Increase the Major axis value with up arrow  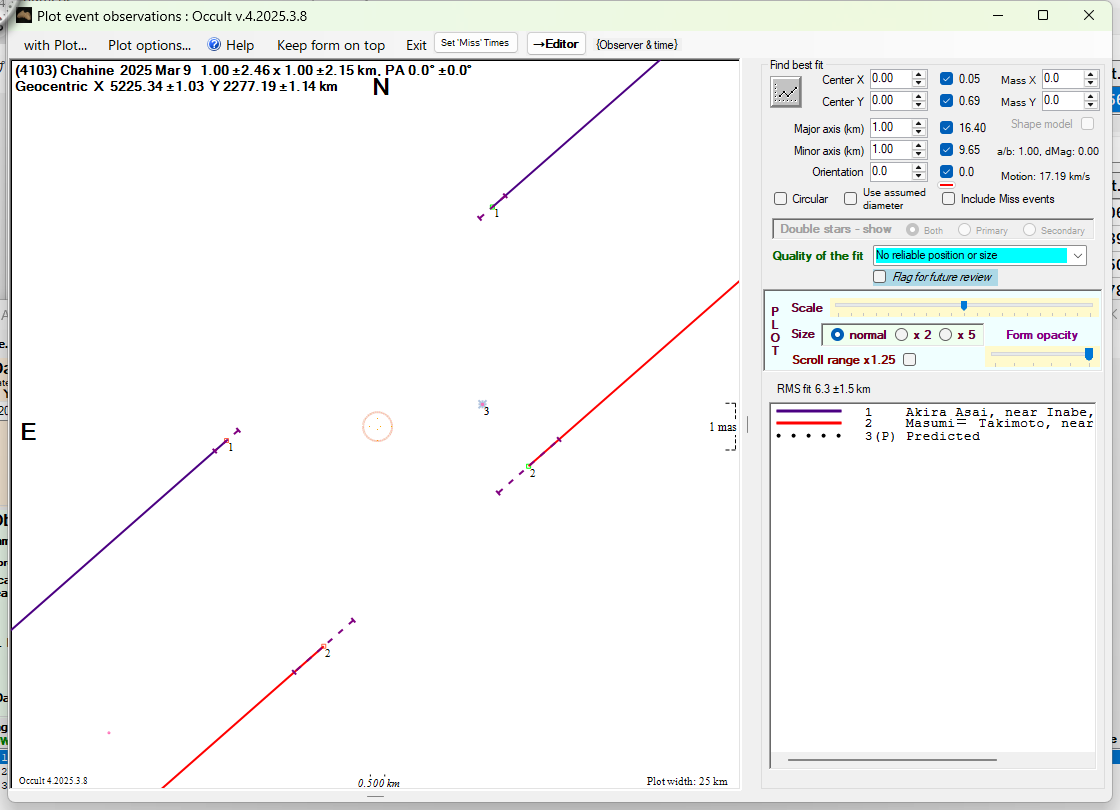click(x=919, y=123)
